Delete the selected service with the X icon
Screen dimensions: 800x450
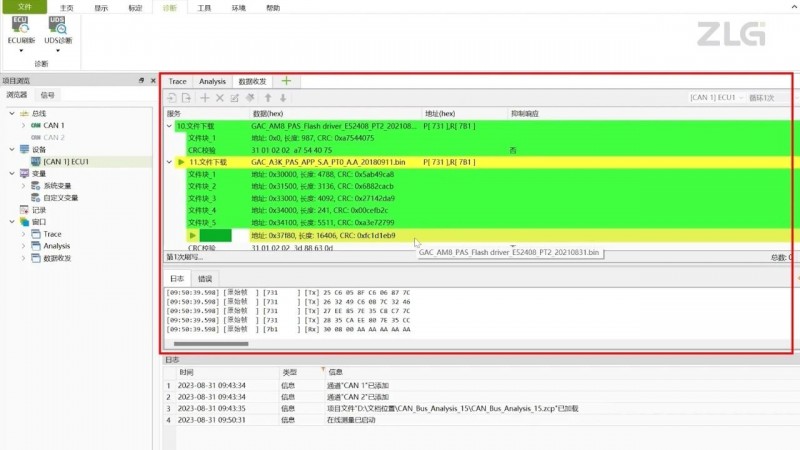click(x=220, y=97)
